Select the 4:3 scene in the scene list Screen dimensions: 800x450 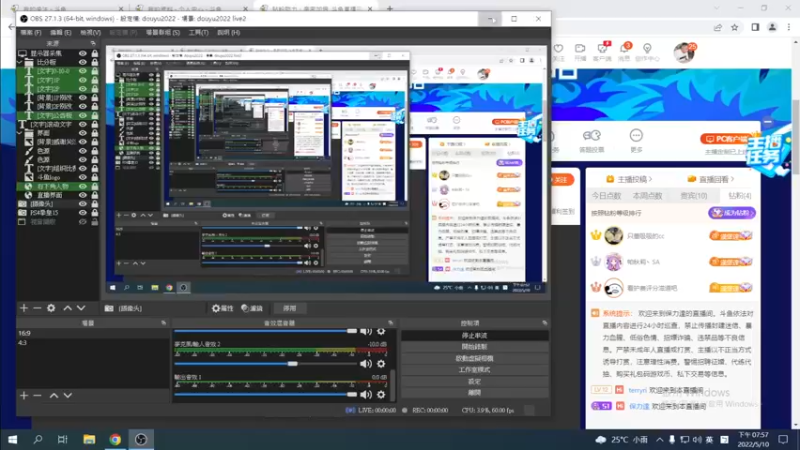pyautogui.click(x=93, y=343)
